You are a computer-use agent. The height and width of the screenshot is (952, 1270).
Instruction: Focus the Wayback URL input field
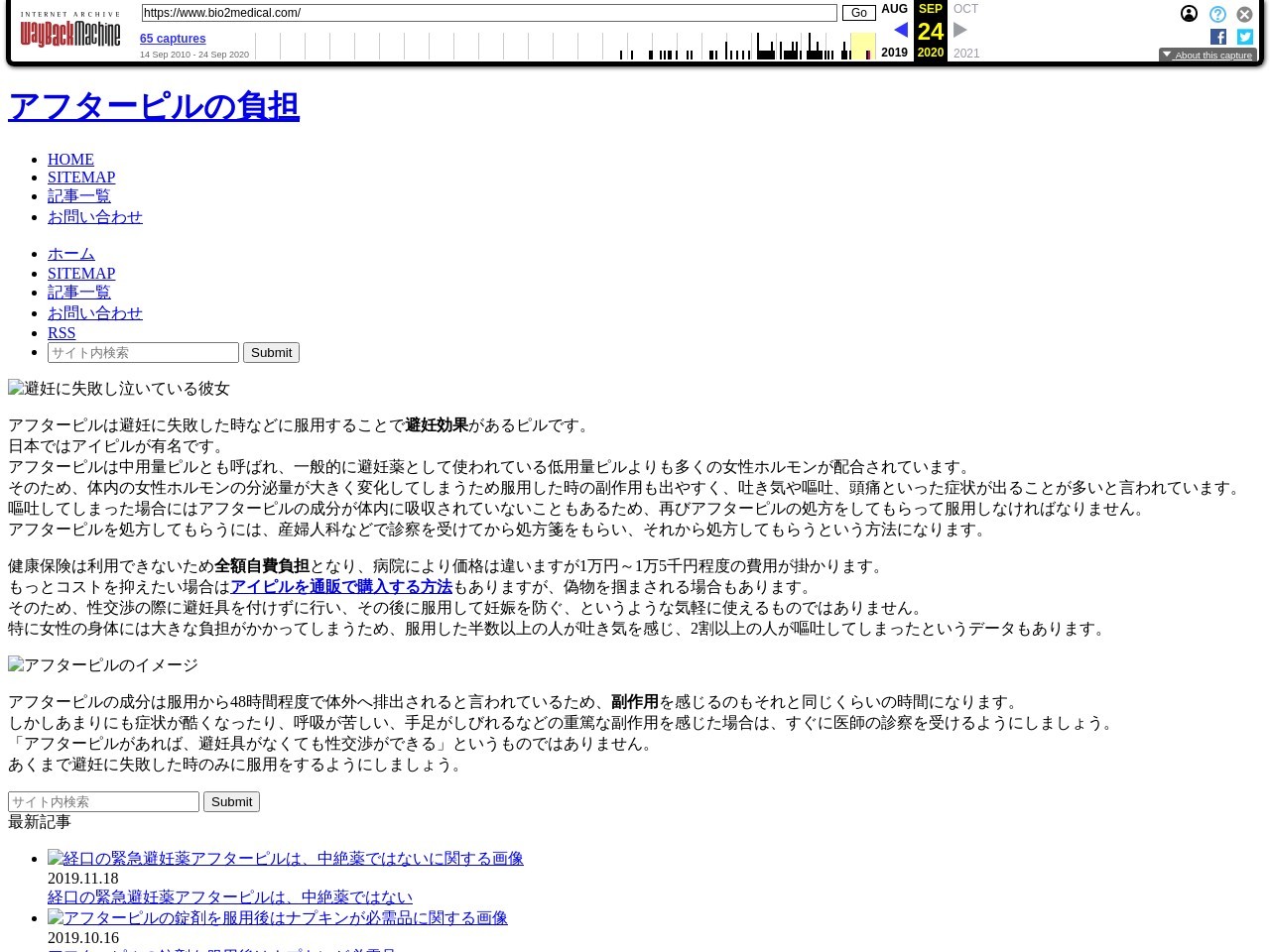[489, 13]
